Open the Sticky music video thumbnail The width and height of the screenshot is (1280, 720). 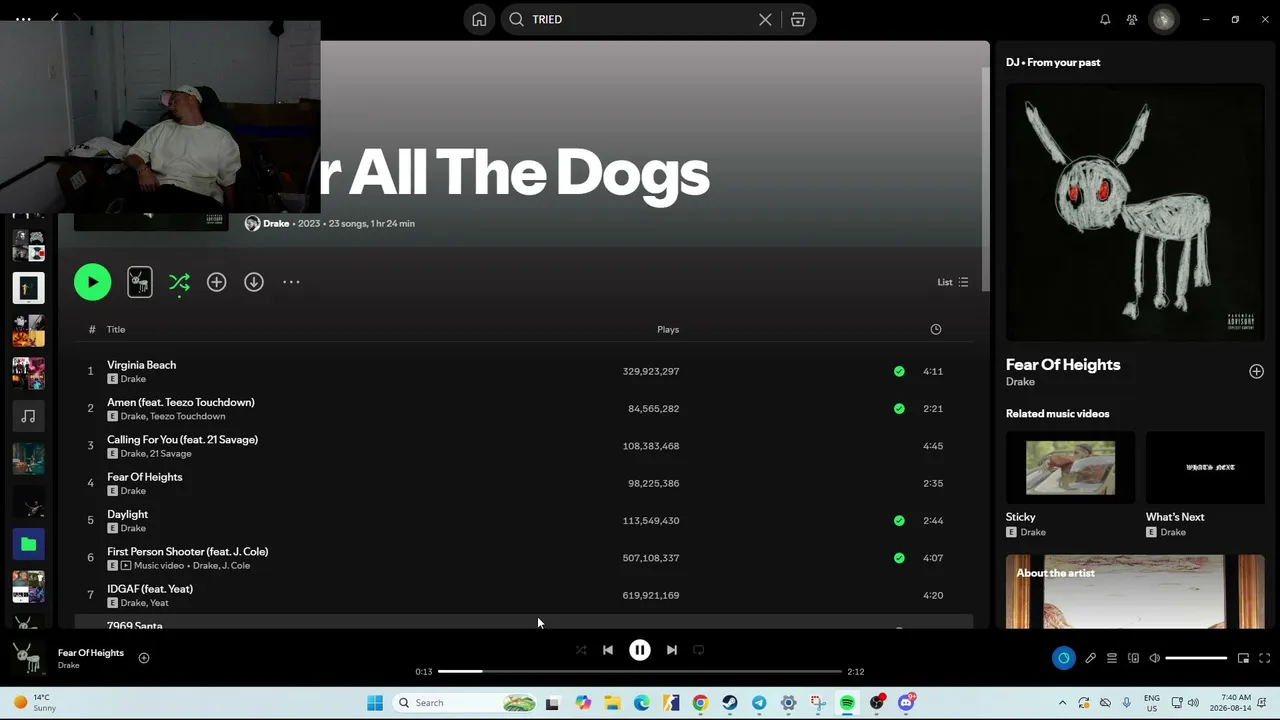(x=1070, y=467)
